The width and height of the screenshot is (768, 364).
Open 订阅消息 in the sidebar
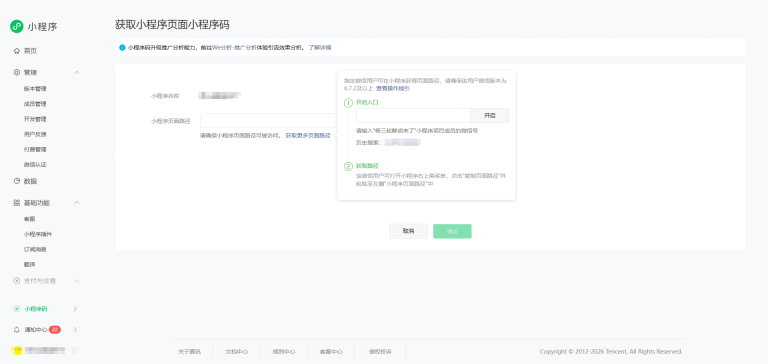click(35, 249)
